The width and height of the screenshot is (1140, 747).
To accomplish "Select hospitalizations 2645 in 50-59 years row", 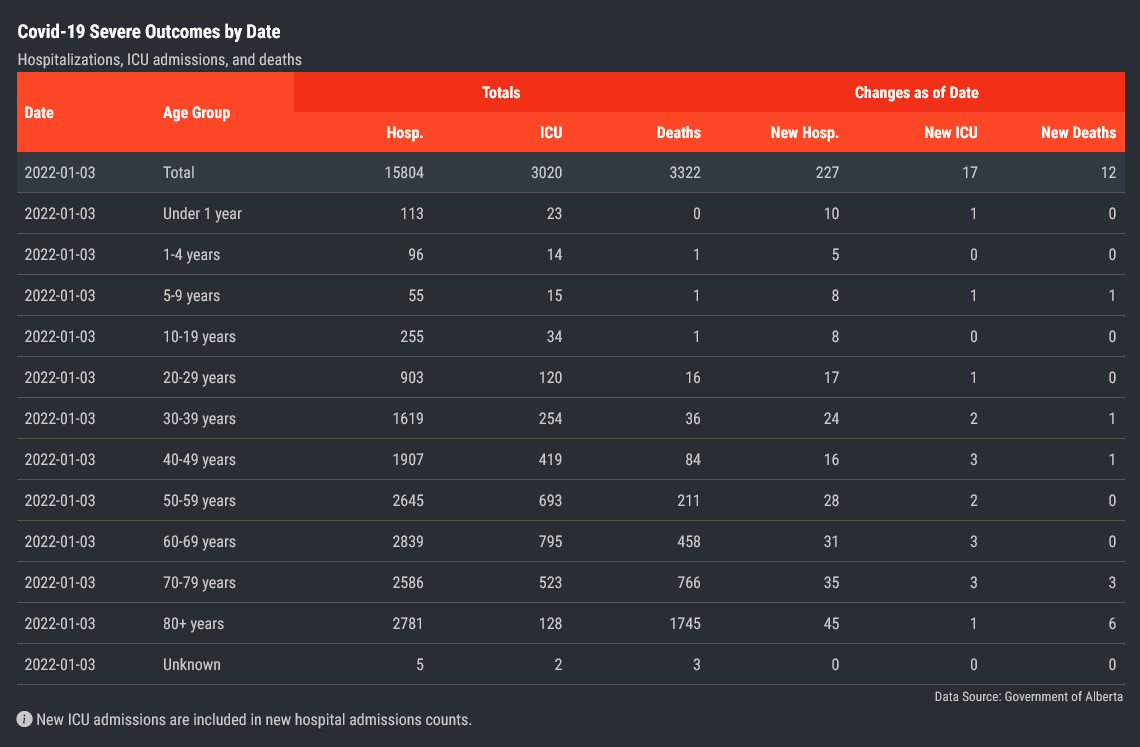I will click(408, 500).
